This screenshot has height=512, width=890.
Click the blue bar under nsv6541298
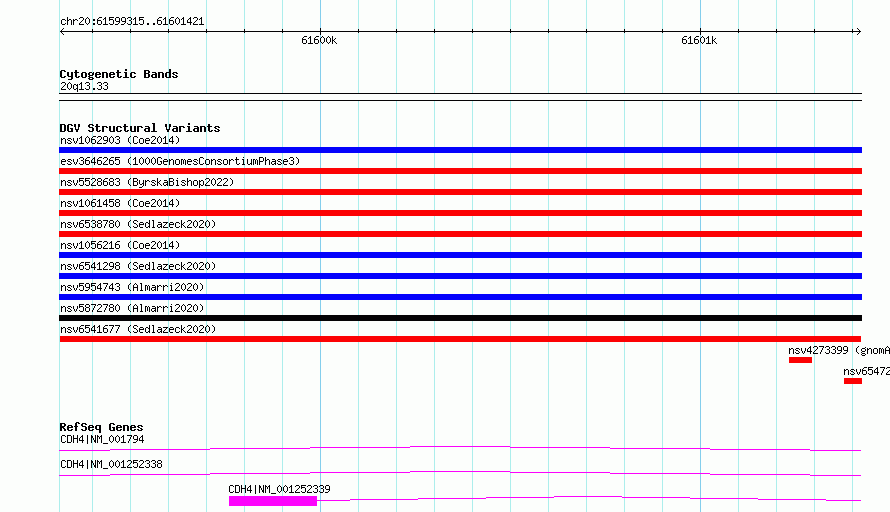(460, 276)
